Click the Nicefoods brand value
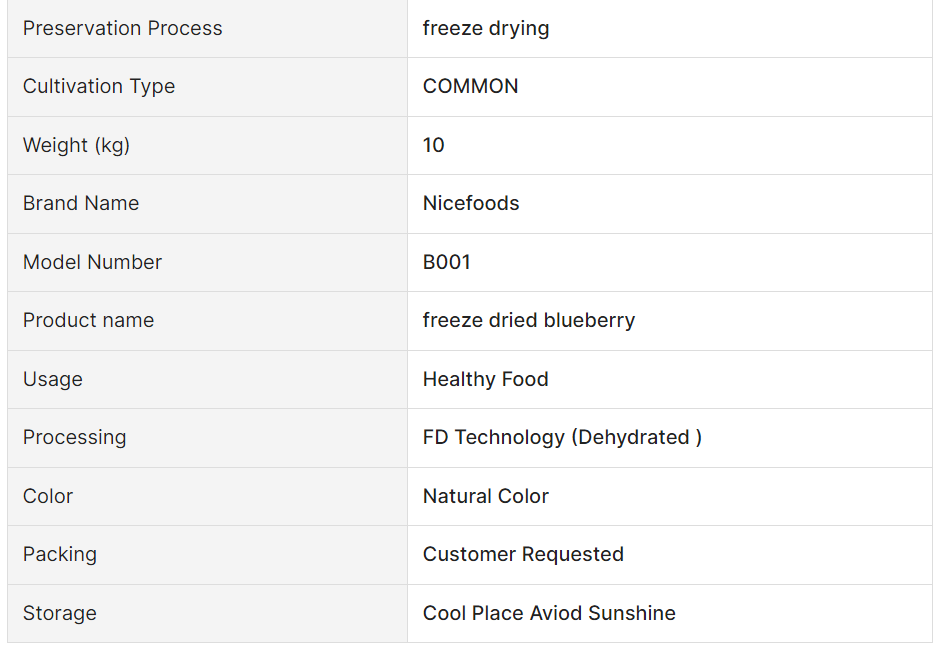 tap(471, 203)
